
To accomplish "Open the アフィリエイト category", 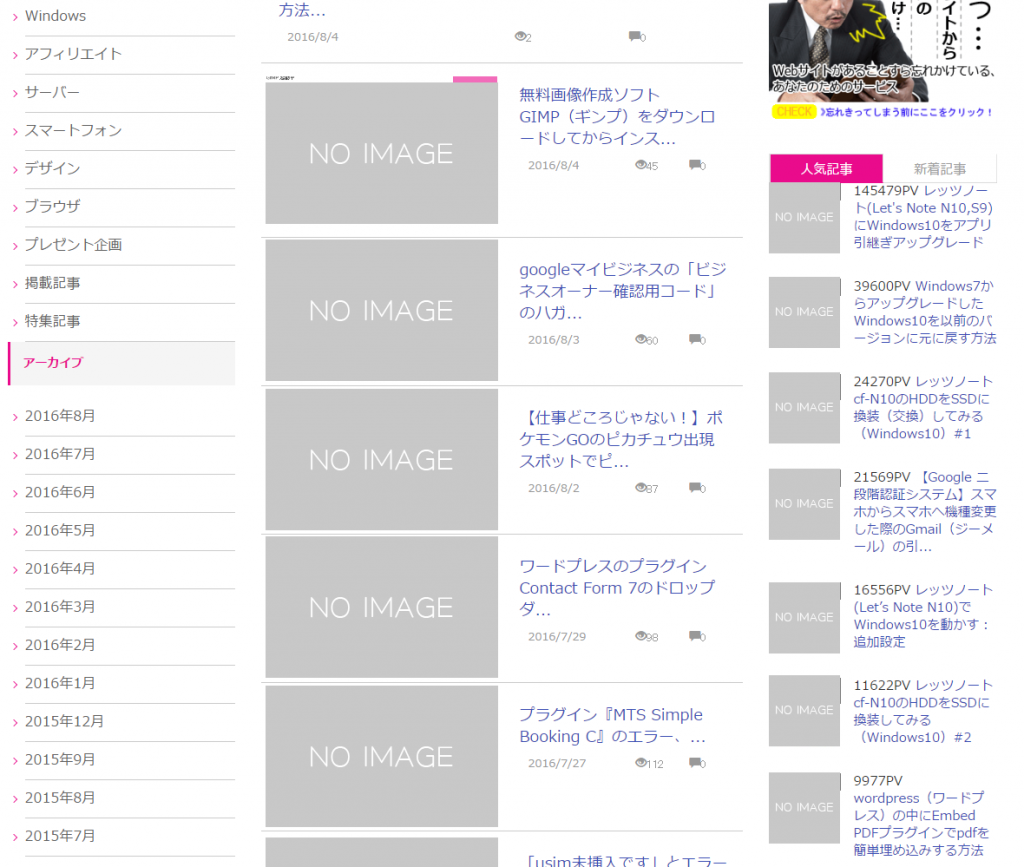I will (x=73, y=54).
